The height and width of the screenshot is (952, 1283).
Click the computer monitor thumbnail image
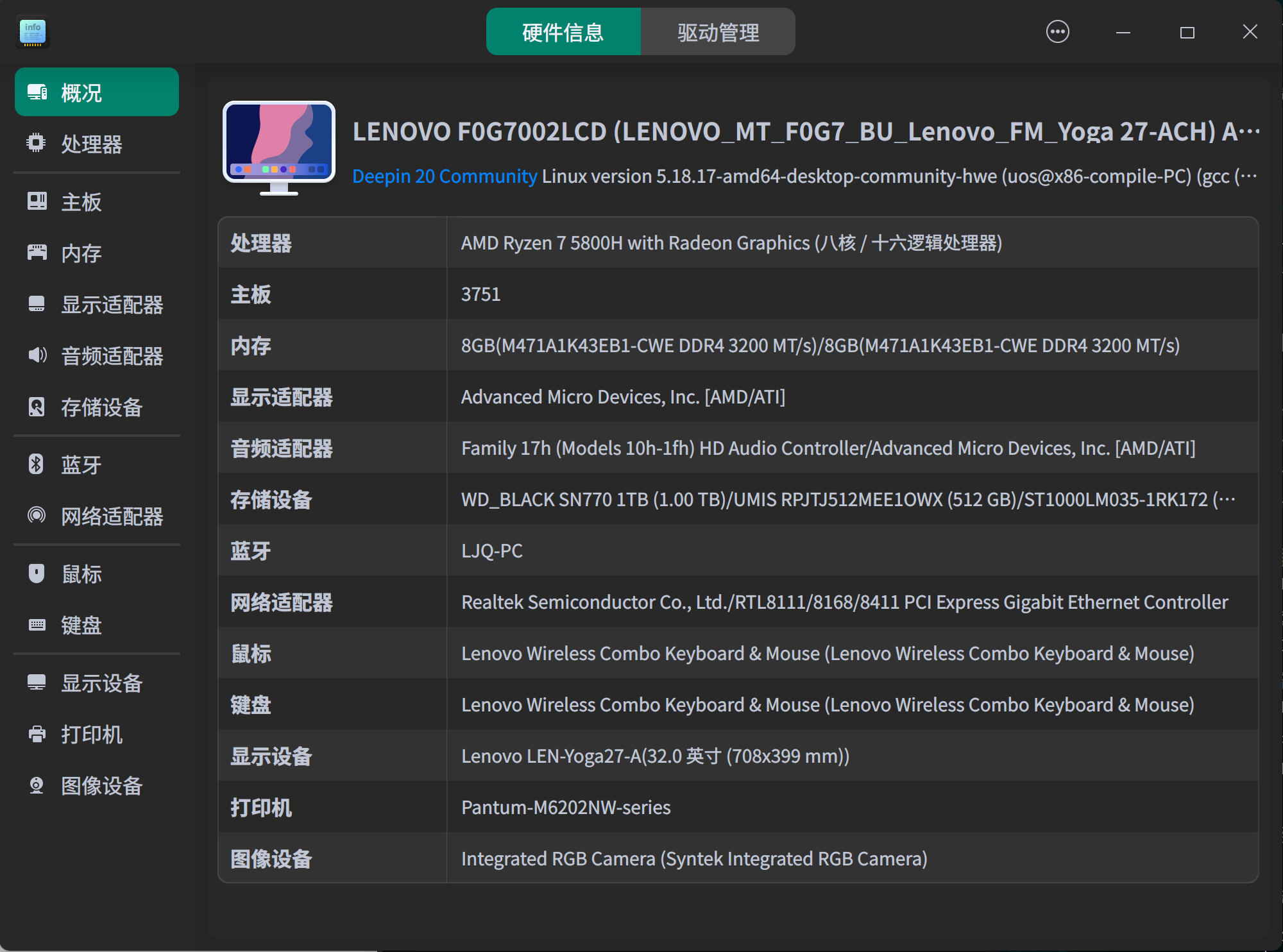(x=278, y=148)
